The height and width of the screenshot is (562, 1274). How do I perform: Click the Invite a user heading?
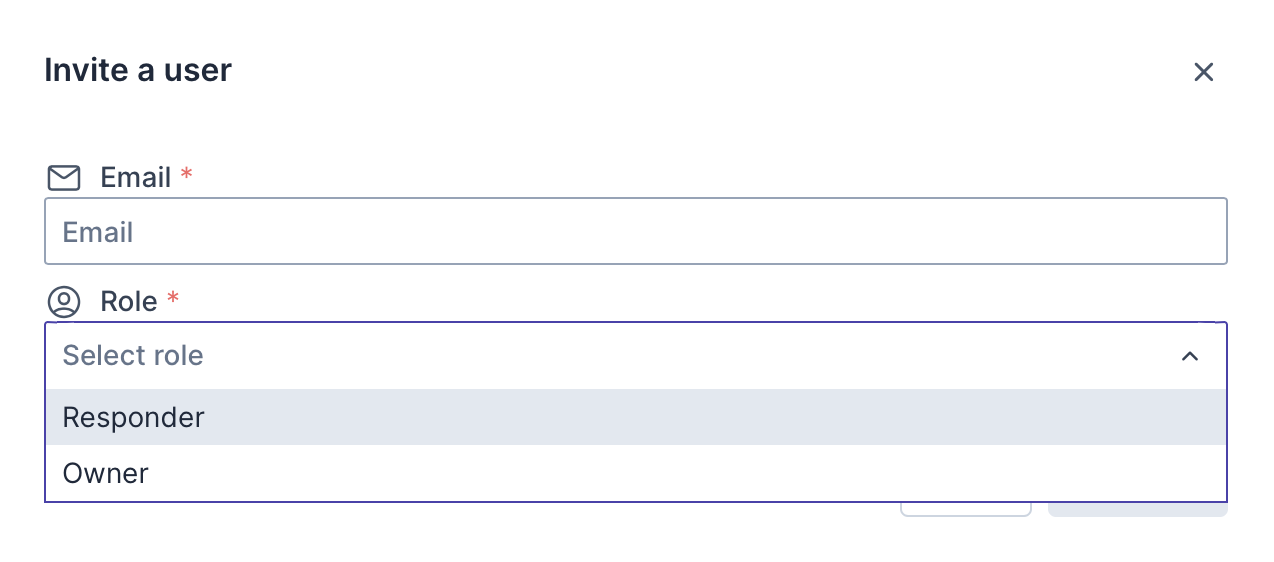(138, 70)
